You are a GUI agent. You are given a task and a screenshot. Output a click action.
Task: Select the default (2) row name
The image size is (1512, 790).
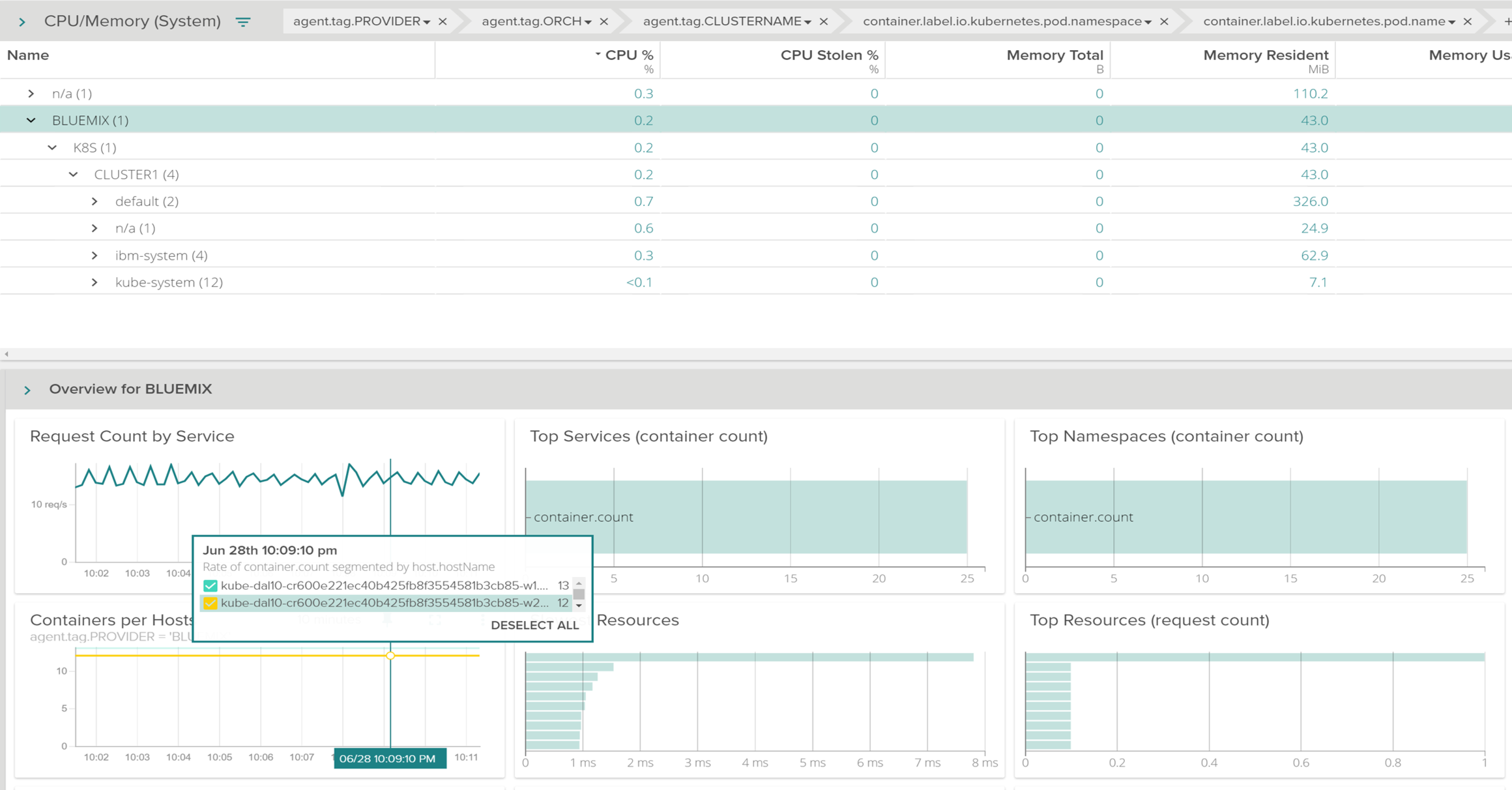click(147, 201)
